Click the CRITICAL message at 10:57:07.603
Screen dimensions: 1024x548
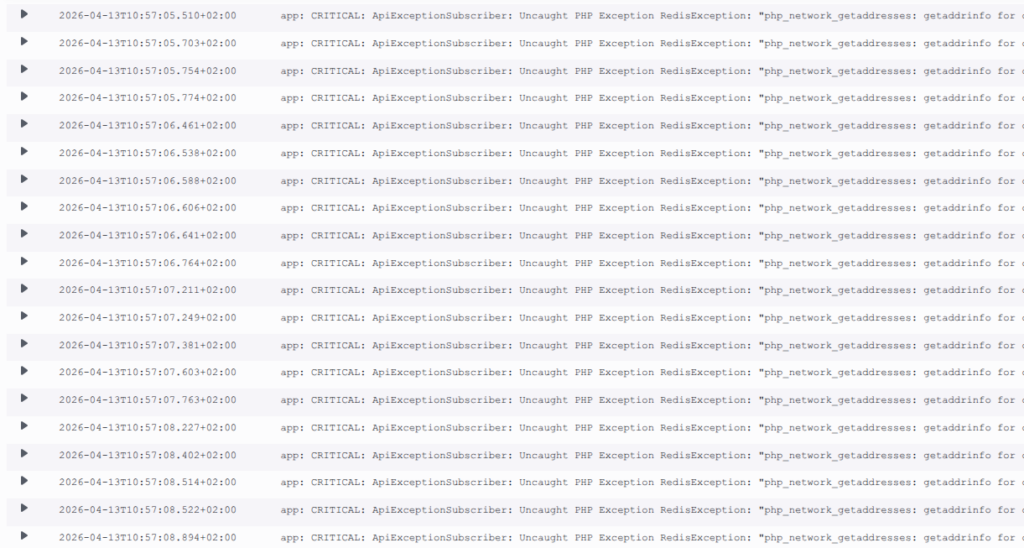[652, 373]
